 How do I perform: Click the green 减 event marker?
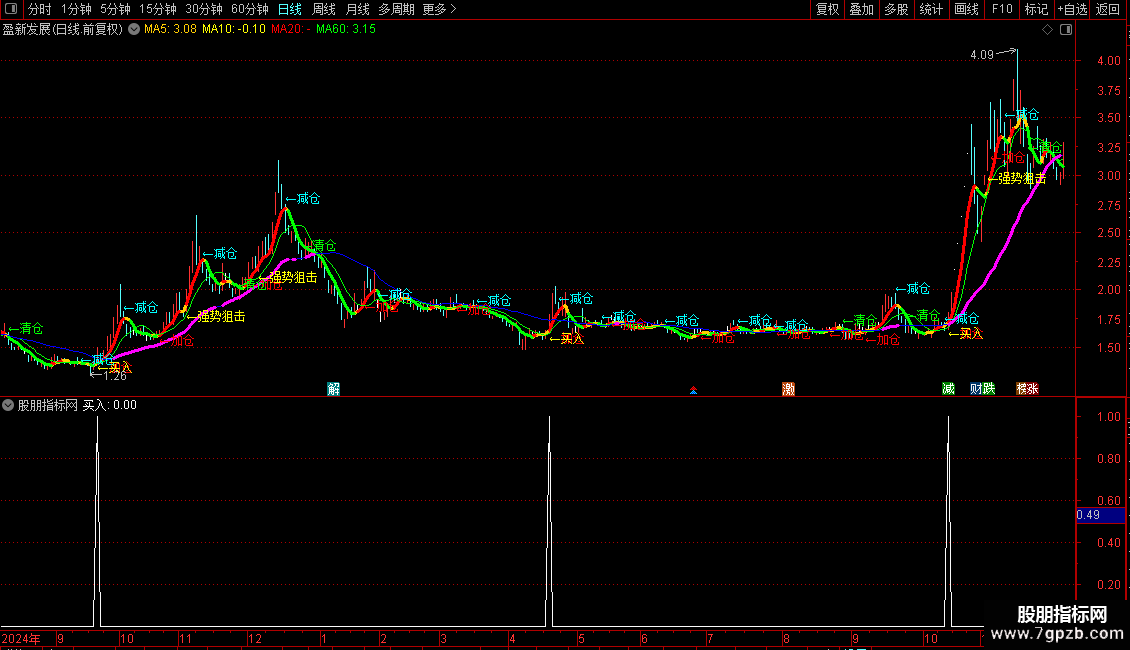click(948, 388)
